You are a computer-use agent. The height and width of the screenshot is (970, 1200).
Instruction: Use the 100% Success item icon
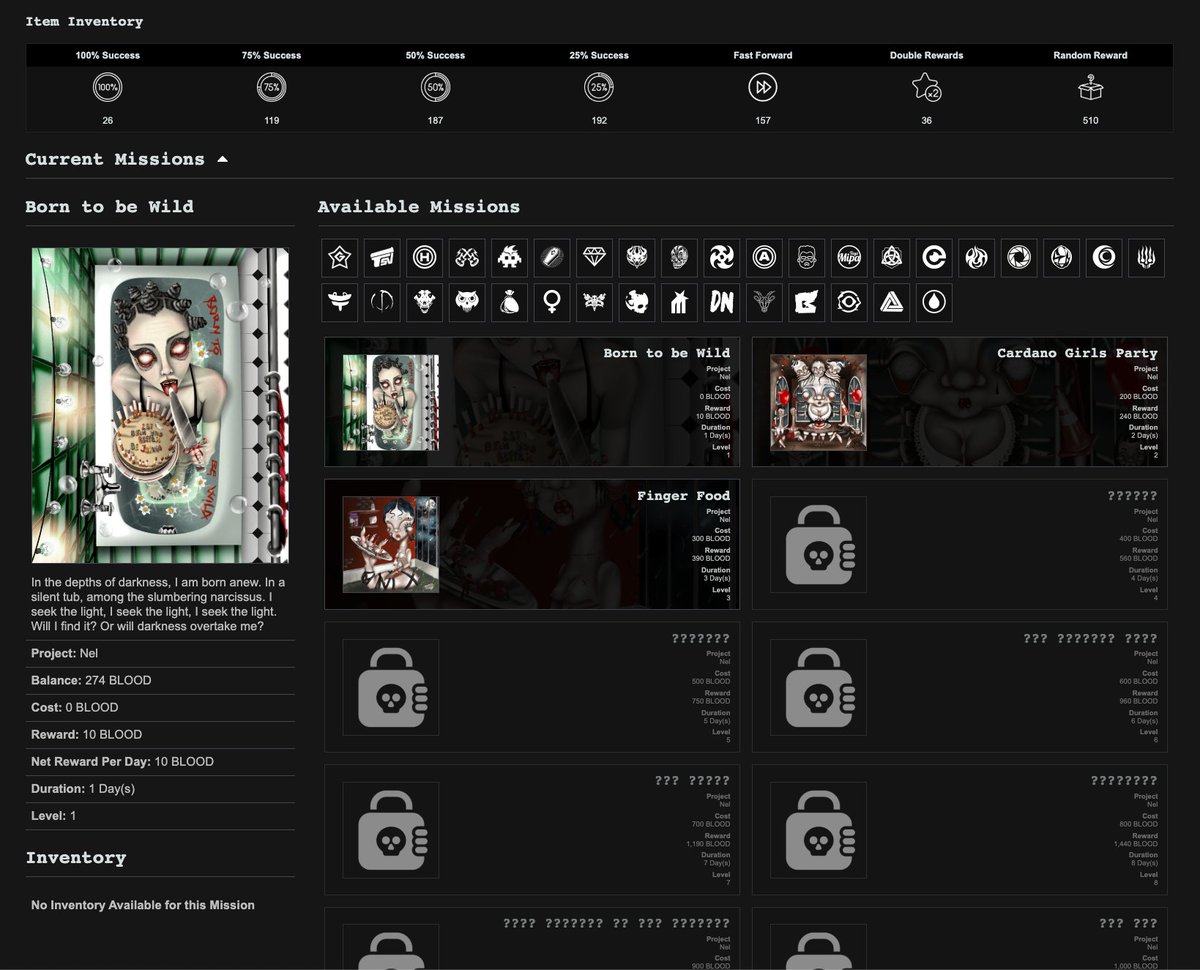click(107, 88)
